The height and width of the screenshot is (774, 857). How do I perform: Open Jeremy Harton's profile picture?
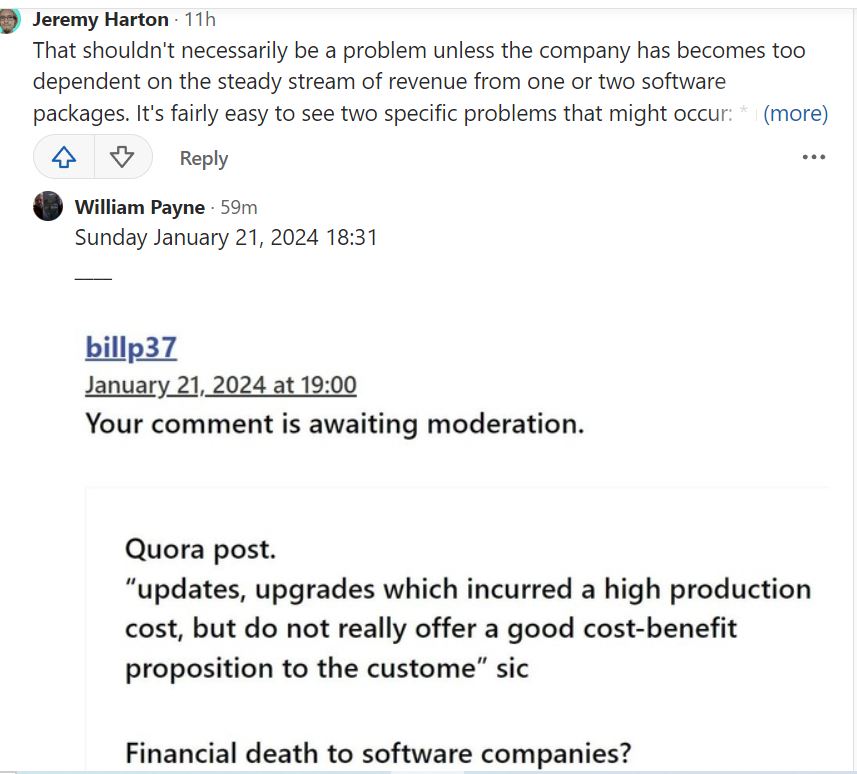9,21
